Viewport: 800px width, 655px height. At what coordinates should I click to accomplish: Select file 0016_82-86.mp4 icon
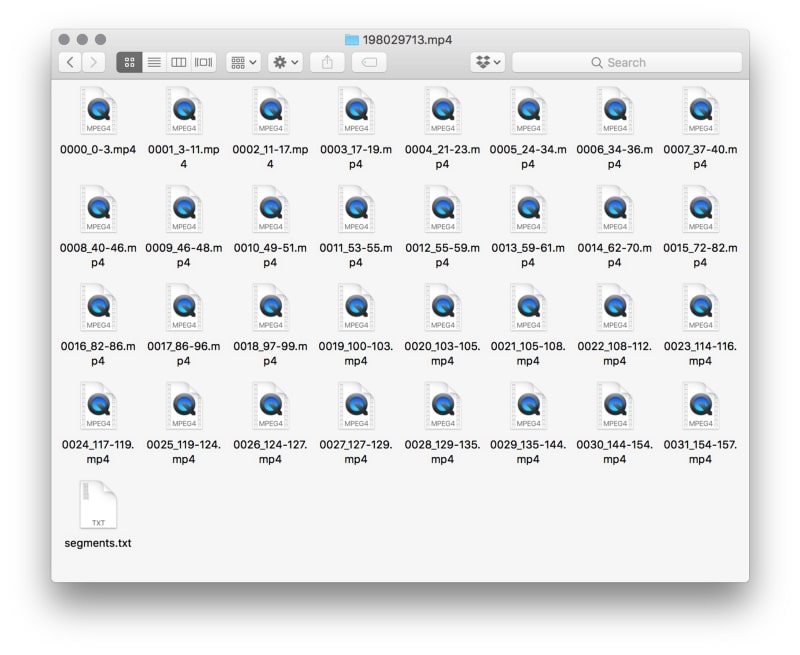coord(98,308)
